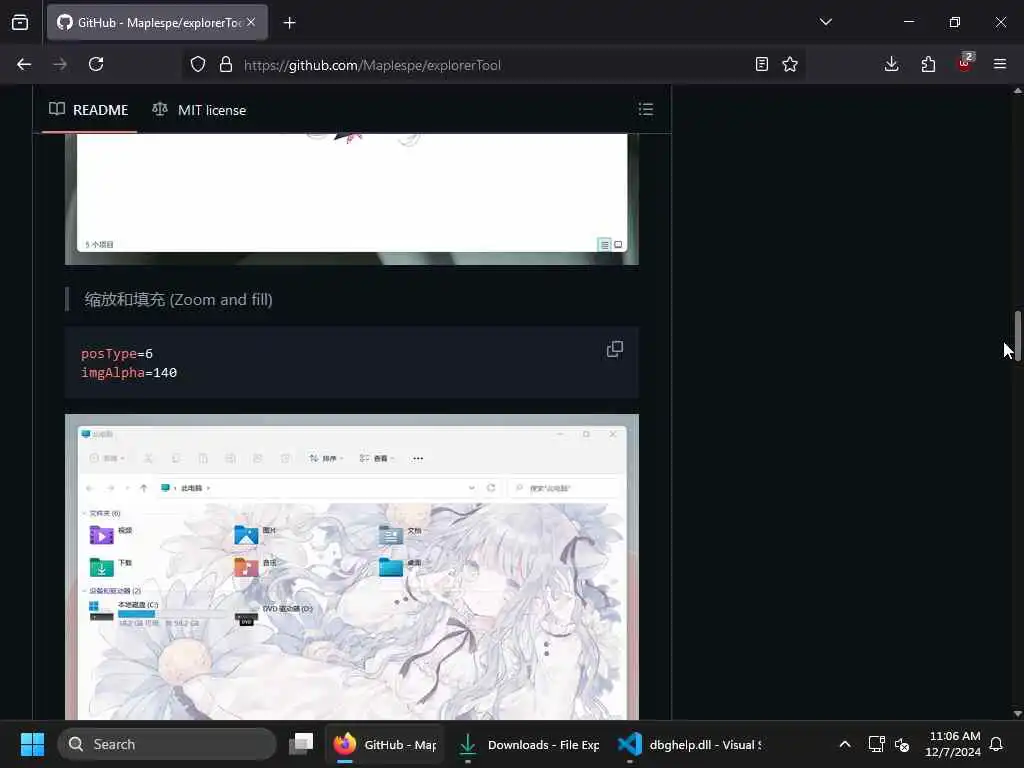1024x768 pixels.
Task: Open Windows Start menu
Action: pyautogui.click(x=33, y=744)
